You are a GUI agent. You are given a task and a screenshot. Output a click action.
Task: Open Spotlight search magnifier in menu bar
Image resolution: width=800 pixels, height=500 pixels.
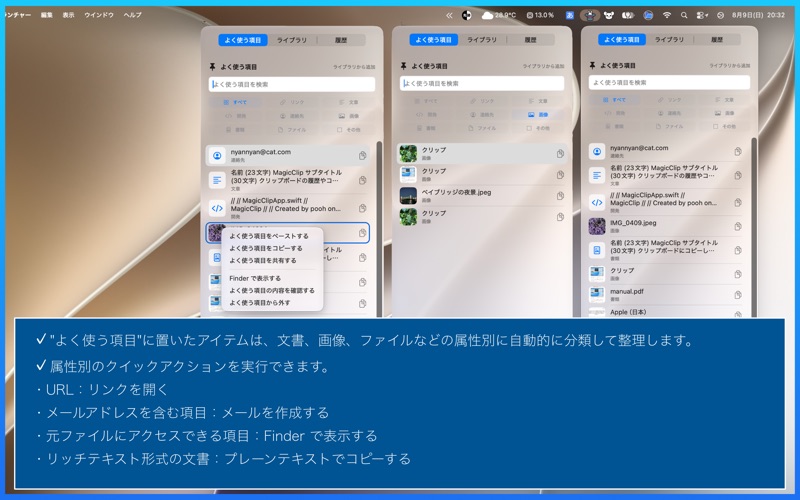[x=684, y=15]
